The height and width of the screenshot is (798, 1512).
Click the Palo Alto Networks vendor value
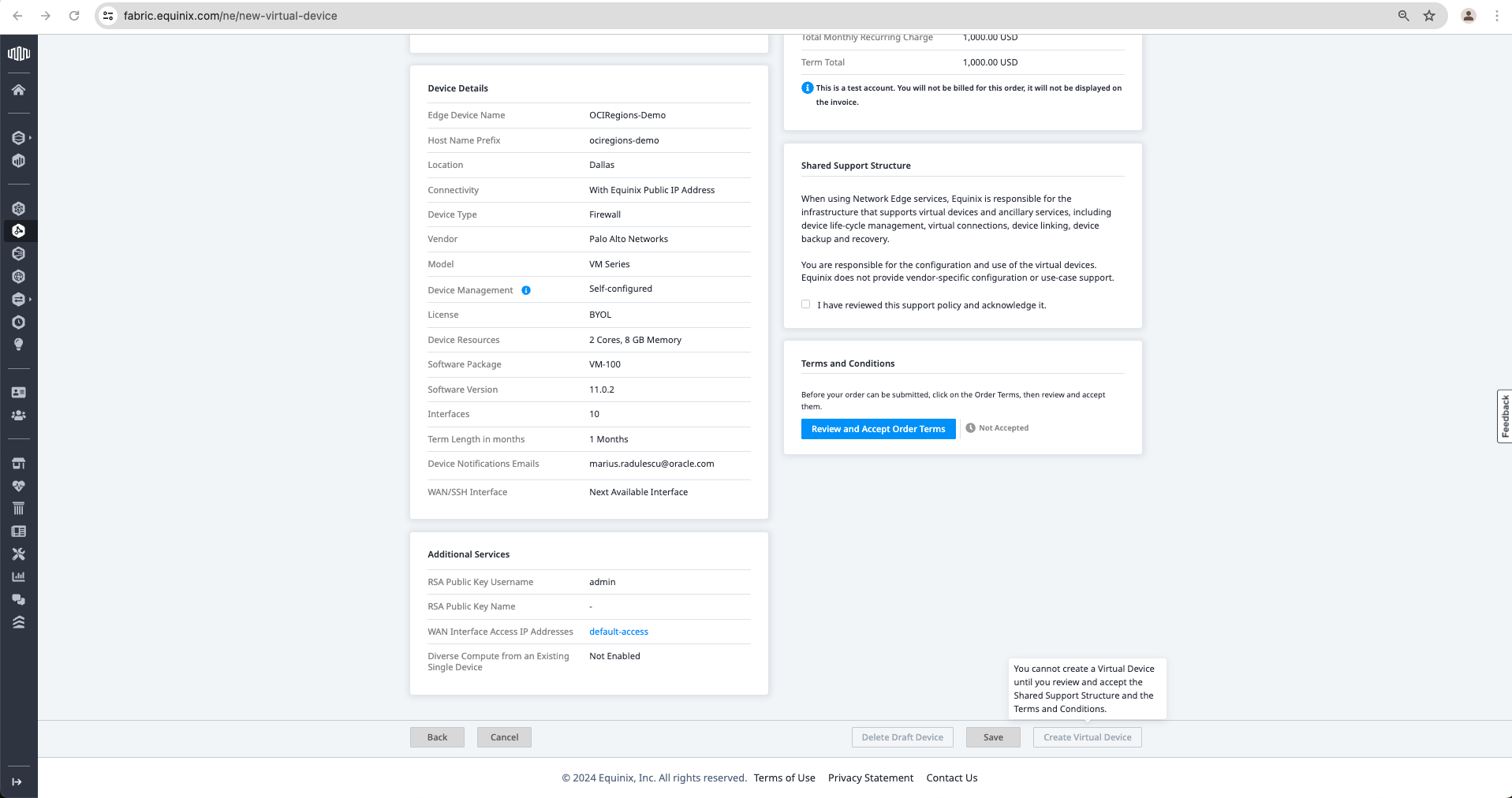(629, 239)
